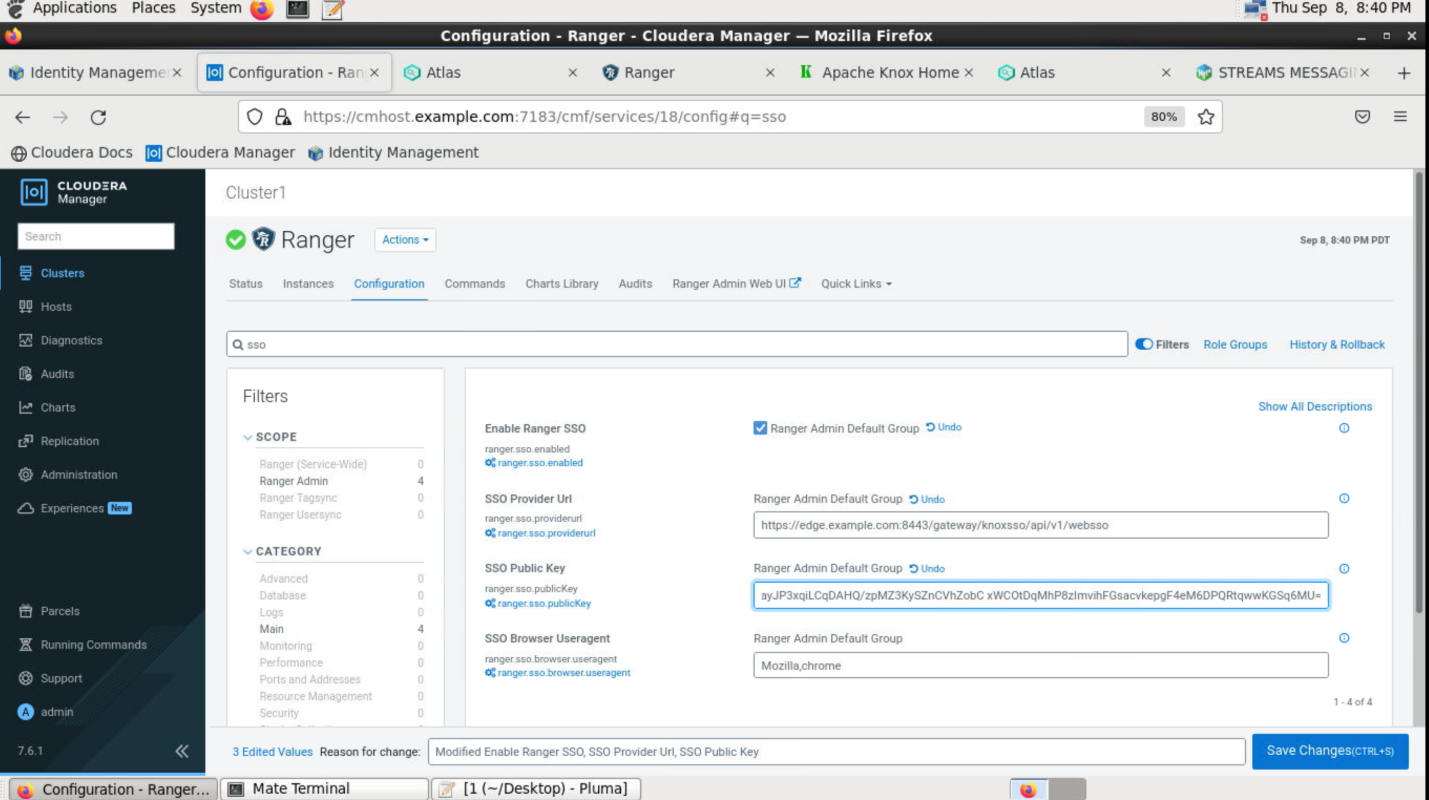This screenshot has width=1429, height=800.
Task: Switch to the Status tab
Action: pyautogui.click(x=246, y=284)
